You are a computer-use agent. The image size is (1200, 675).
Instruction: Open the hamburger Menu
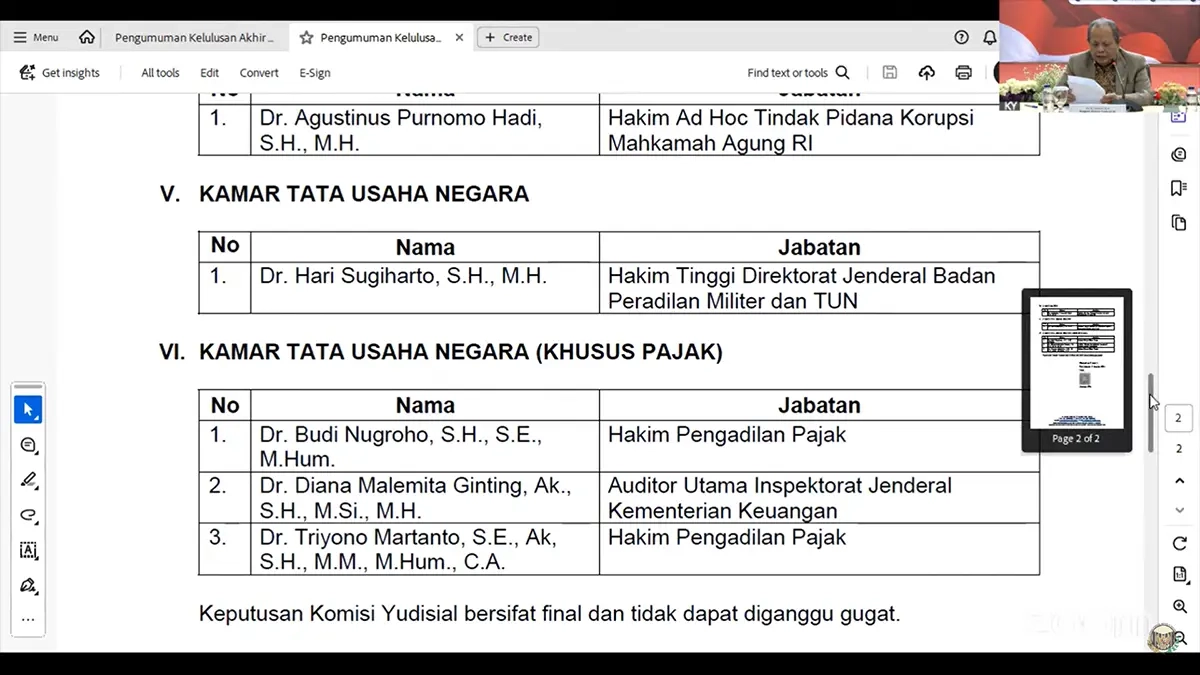pos(35,36)
